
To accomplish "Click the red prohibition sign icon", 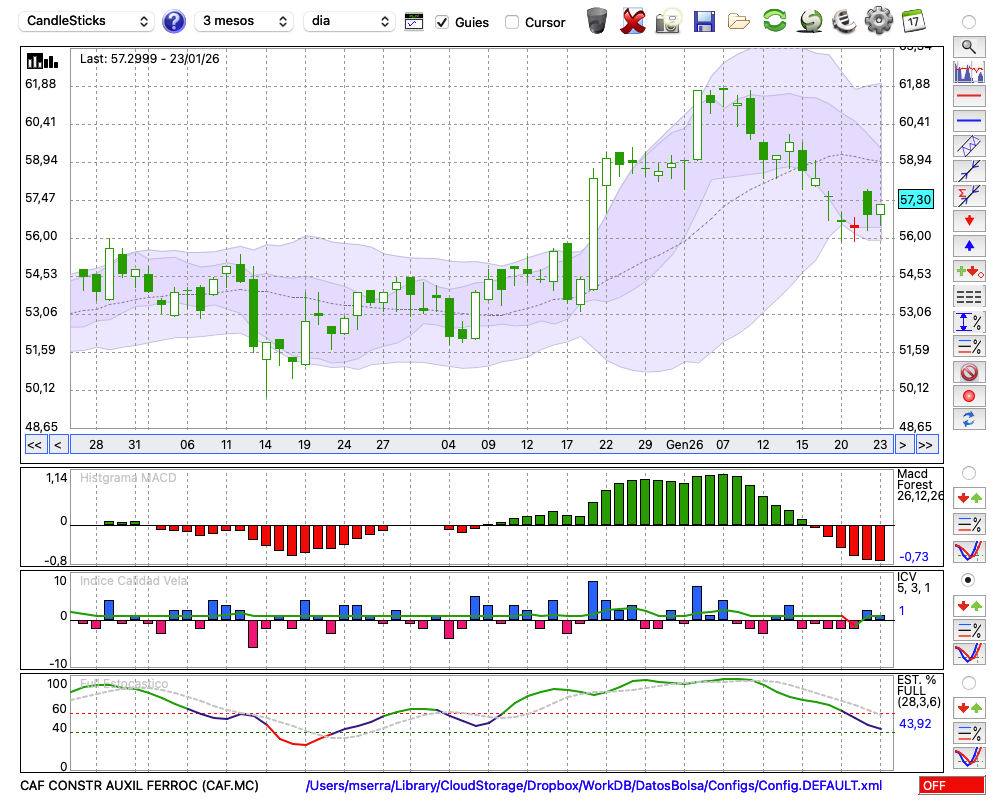I will tap(968, 372).
